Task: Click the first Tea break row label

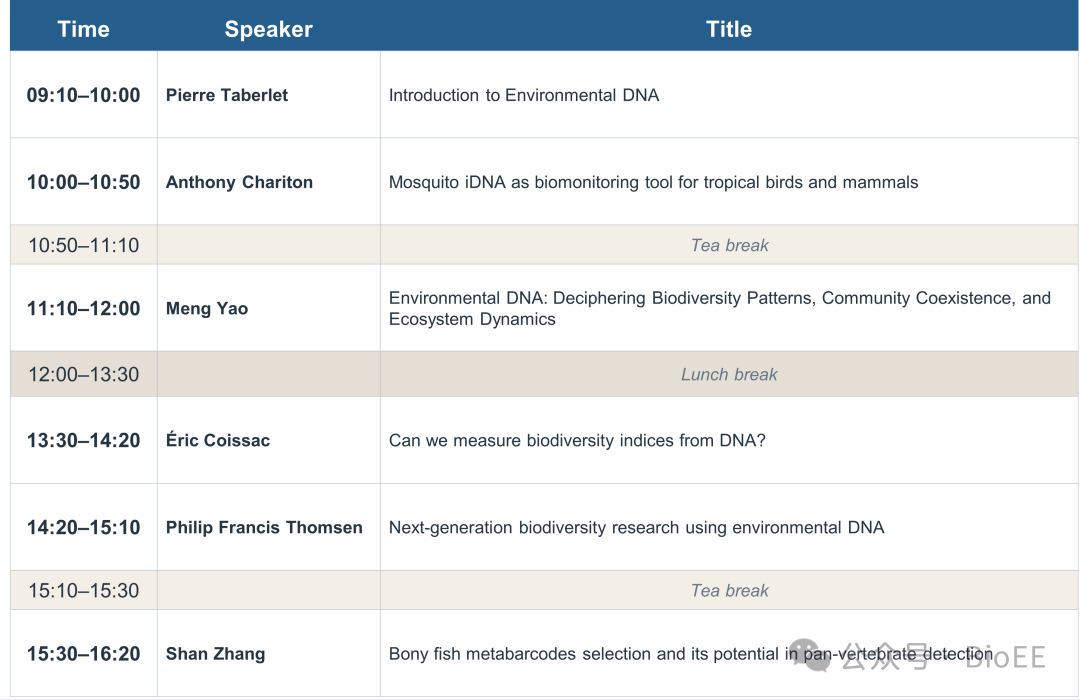Action: 729,245
